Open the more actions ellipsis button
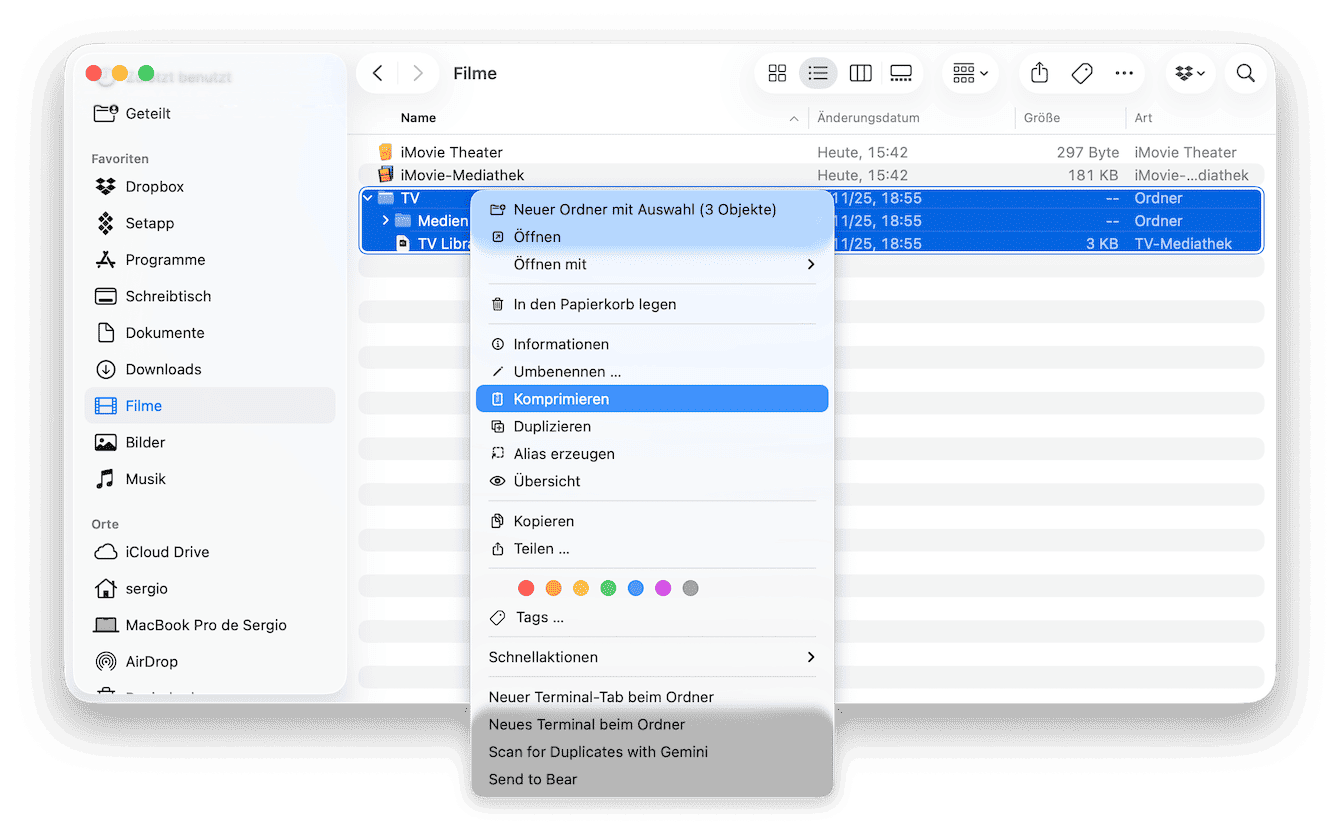 pyautogui.click(x=1124, y=73)
